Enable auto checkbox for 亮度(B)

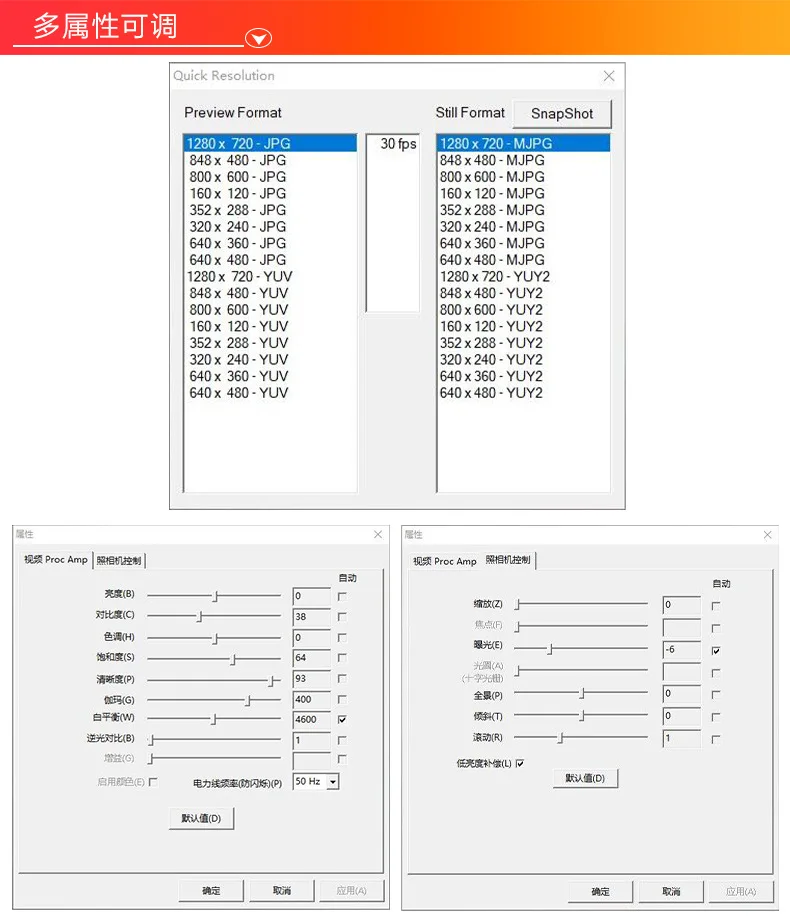click(342, 596)
